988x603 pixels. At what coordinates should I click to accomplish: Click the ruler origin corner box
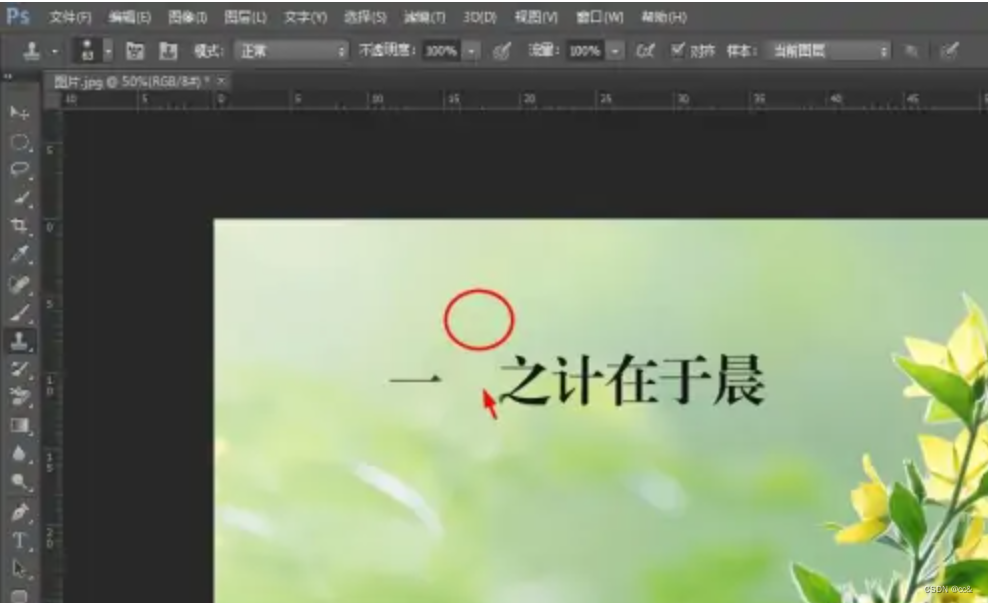coord(52,100)
